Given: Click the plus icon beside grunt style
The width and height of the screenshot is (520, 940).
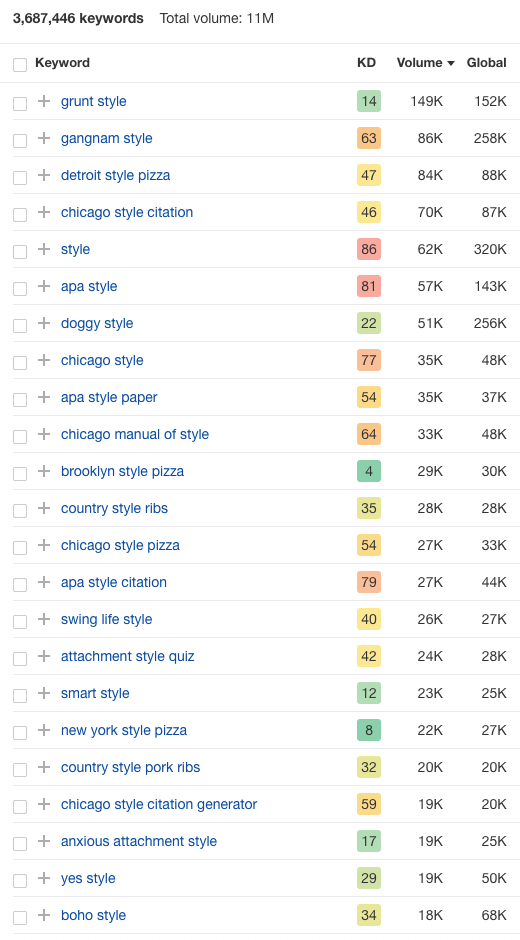Looking at the screenshot, I should click(44, 101).
